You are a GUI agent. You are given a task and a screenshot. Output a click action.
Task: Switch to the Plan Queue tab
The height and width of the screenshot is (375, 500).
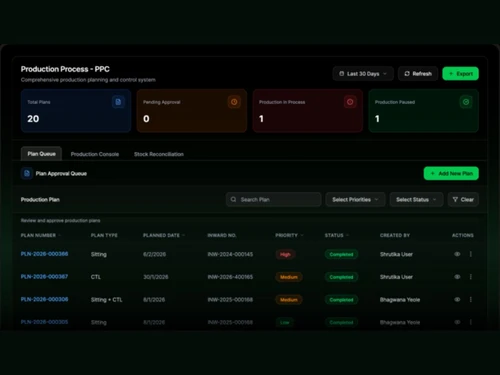(x=41, y=154)
